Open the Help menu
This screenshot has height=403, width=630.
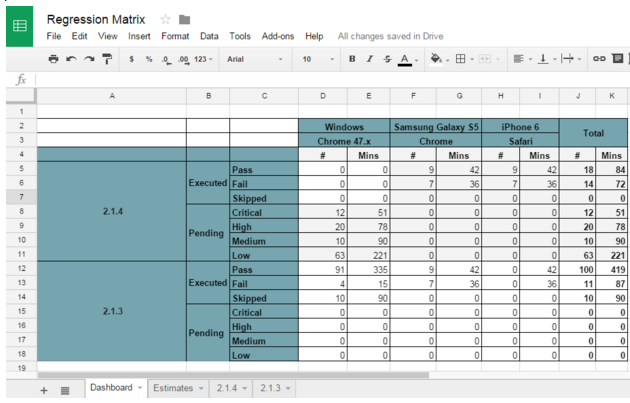314,36
